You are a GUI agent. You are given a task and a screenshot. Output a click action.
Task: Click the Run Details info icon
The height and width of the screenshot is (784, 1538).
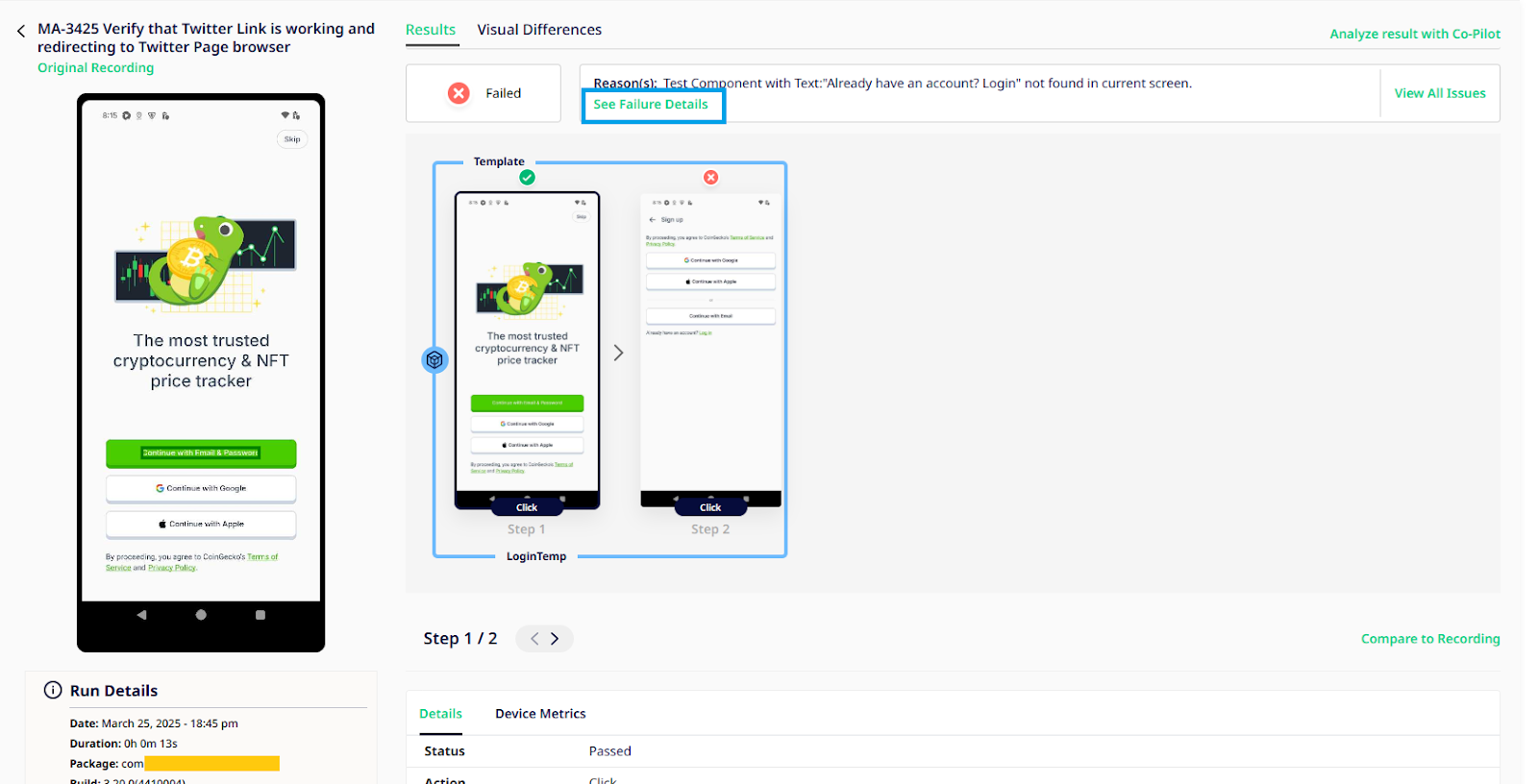(53, 690)
